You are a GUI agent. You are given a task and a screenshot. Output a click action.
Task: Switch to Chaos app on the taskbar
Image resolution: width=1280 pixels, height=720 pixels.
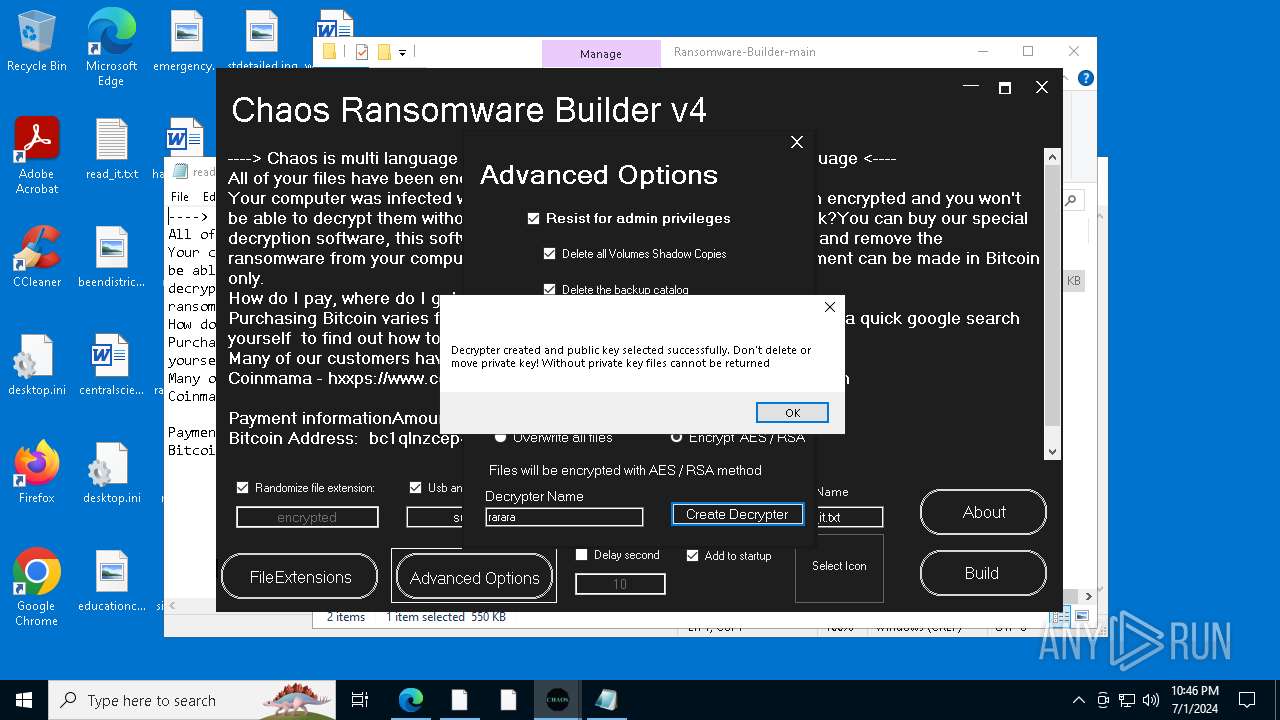coord(557,700)
